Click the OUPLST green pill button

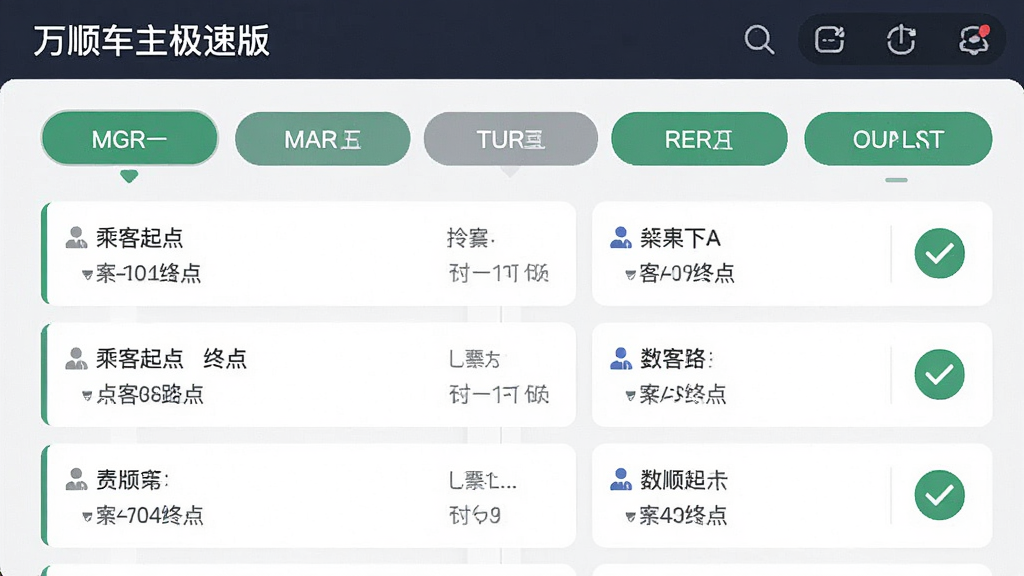click(x=898, y=138)
